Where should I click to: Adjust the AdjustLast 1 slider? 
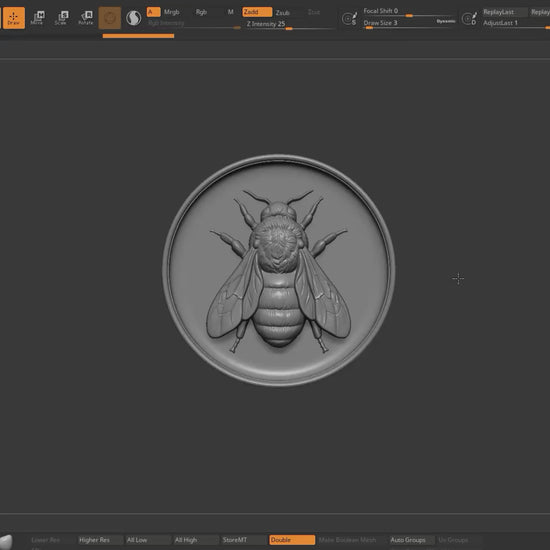(x=516, y=24)
